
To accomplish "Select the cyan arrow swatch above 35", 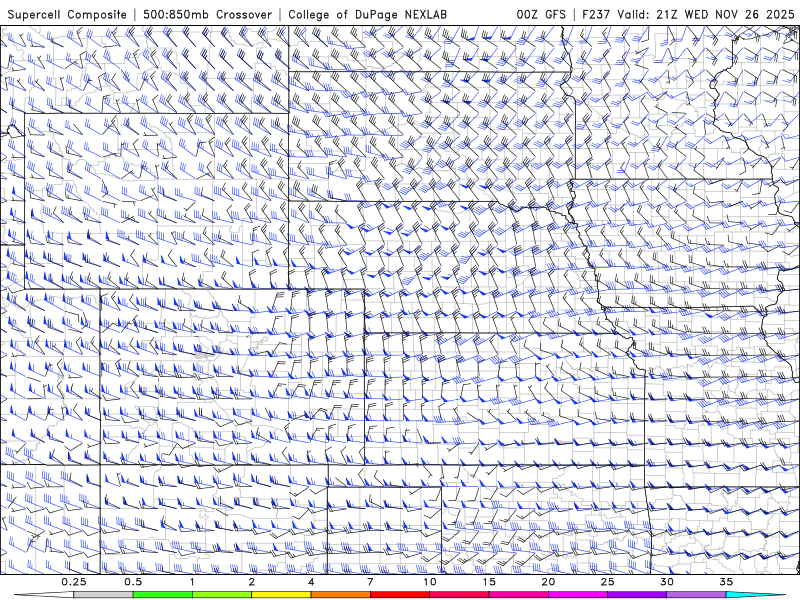I will point(756,595).
